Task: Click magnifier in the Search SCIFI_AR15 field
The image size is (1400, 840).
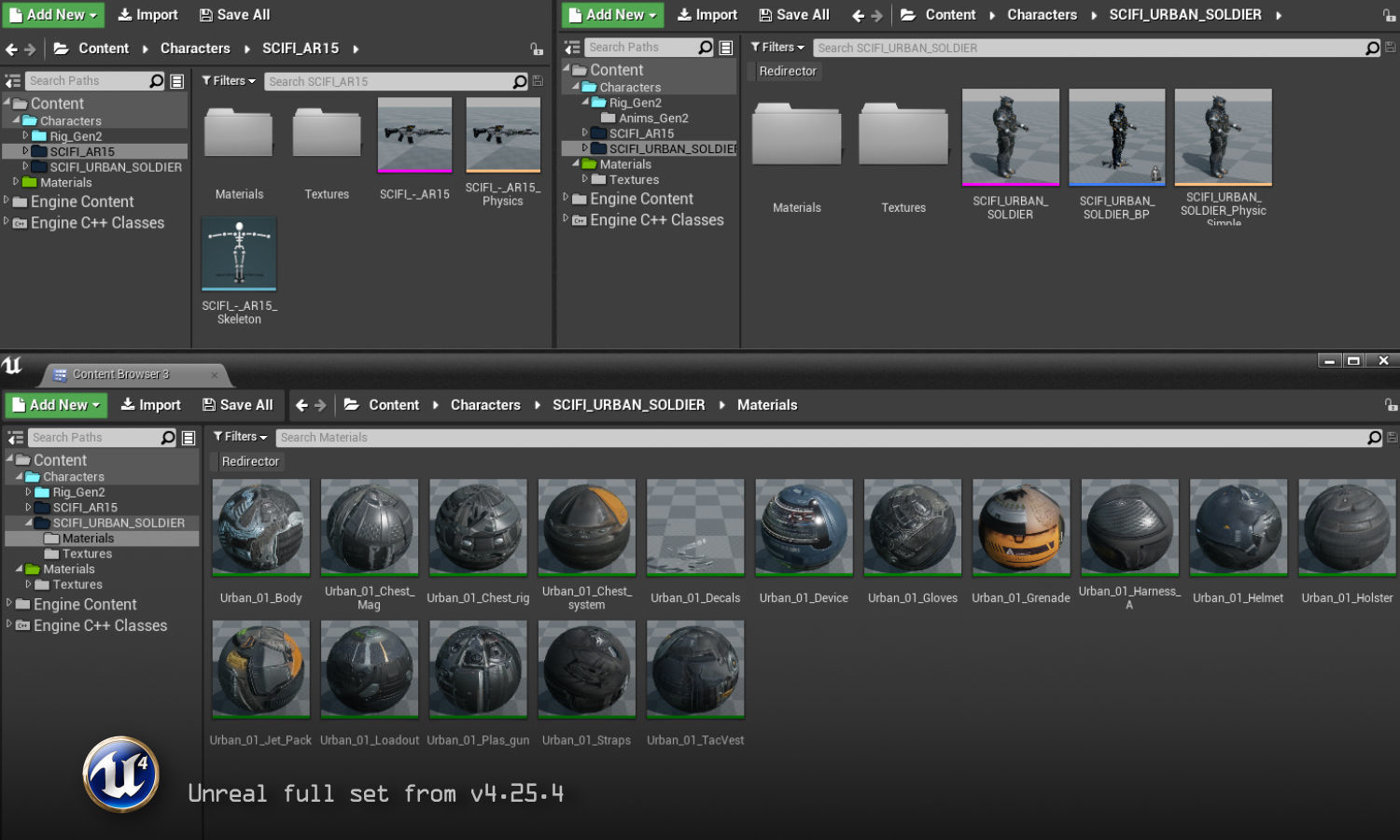Action: [520, 81]
